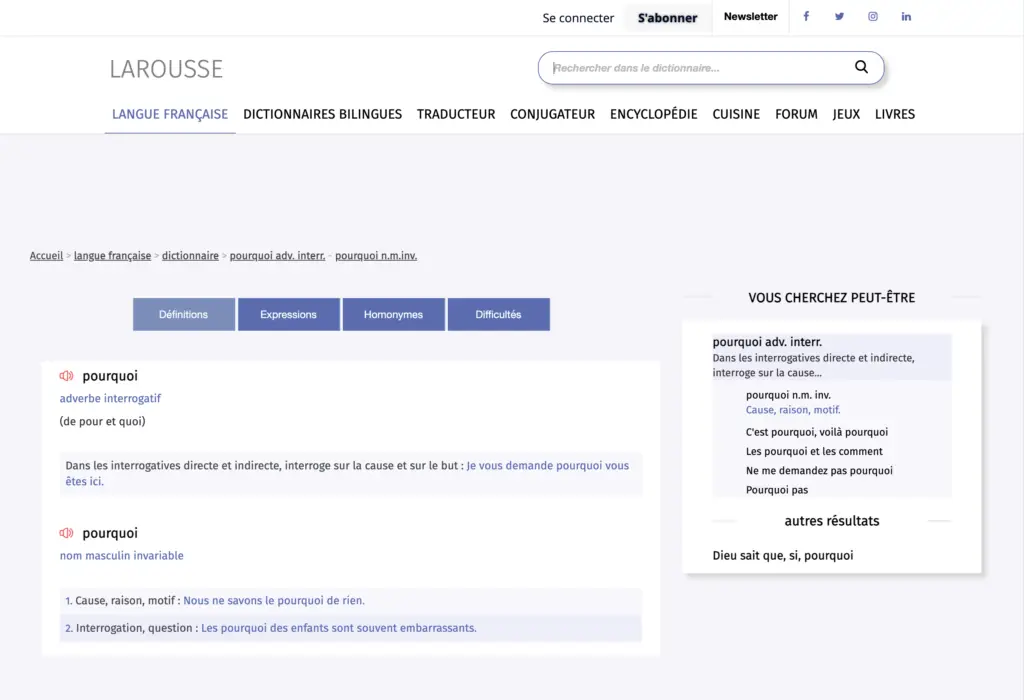View the Difficultés tab
This screenshot has height=700, width=1024.
click(x=499, y=313)
